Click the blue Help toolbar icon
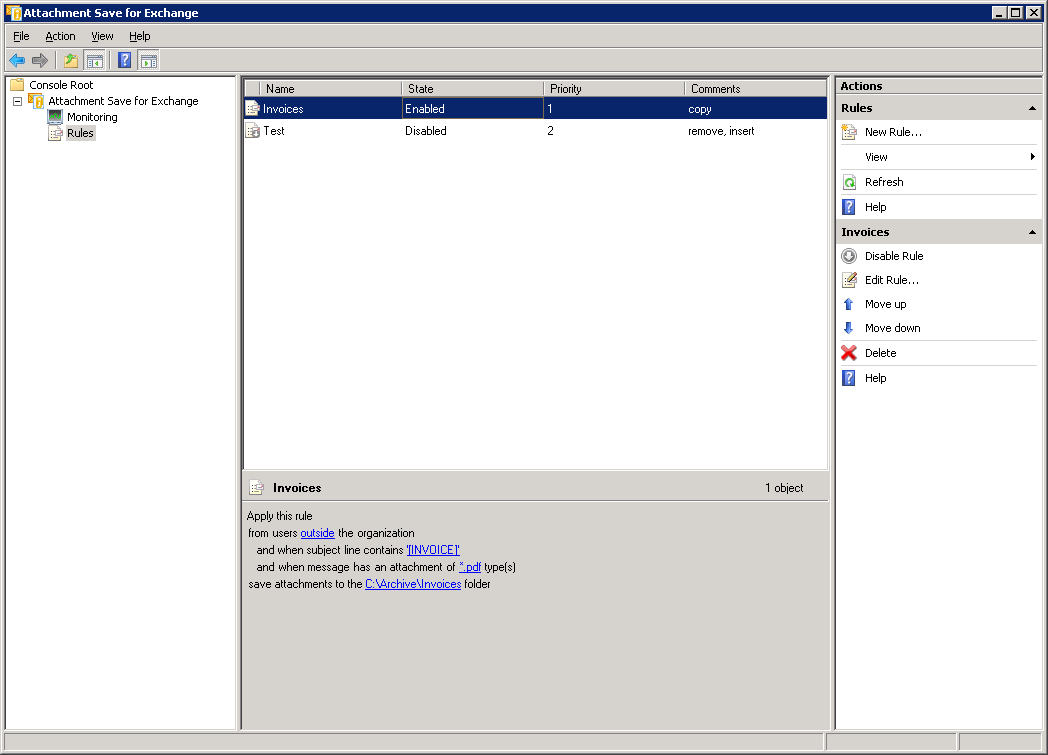Screen dimensions: 1048x755 (124, 60)
